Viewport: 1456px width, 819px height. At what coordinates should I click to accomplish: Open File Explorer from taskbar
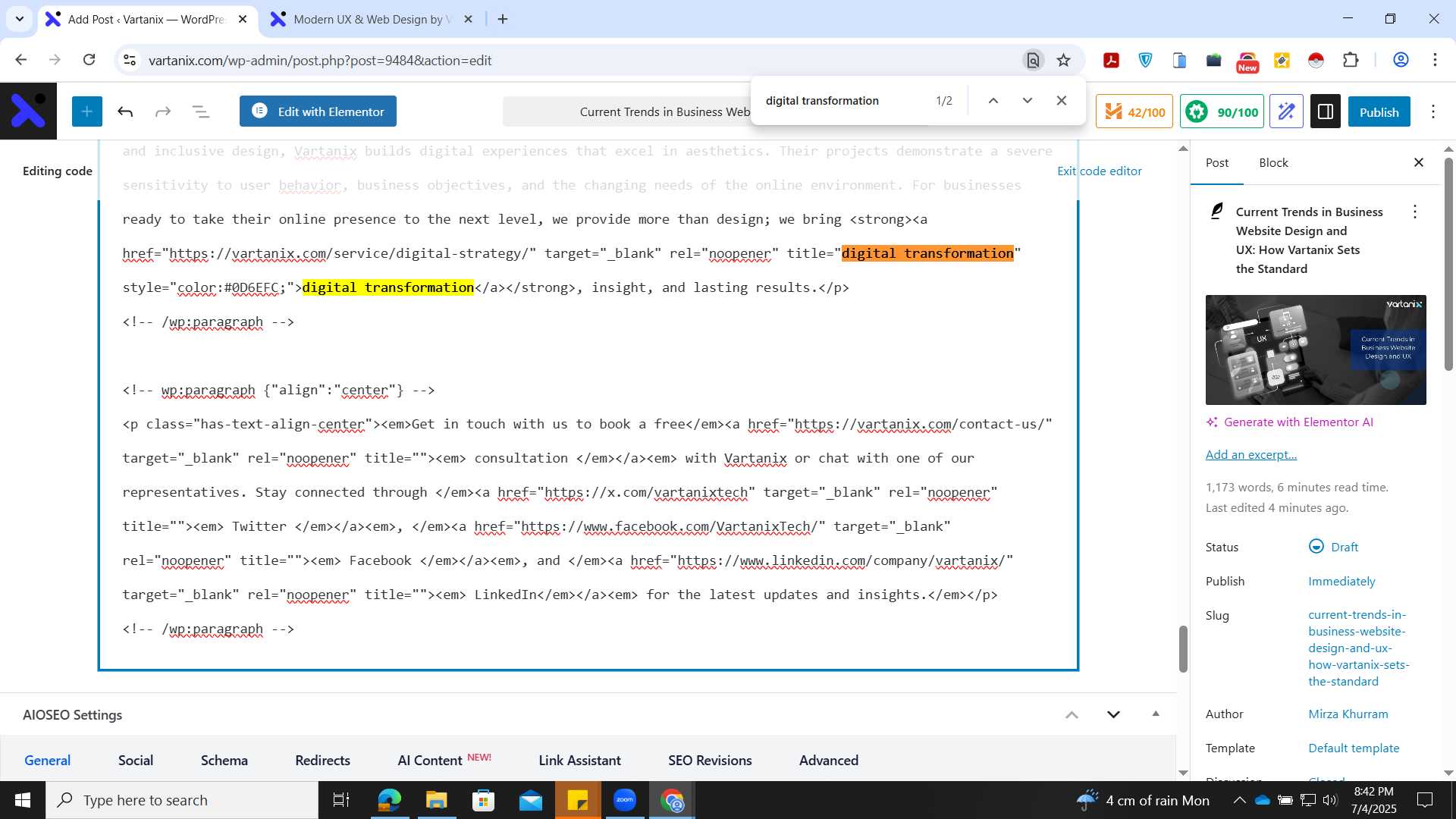pos(436,800)
